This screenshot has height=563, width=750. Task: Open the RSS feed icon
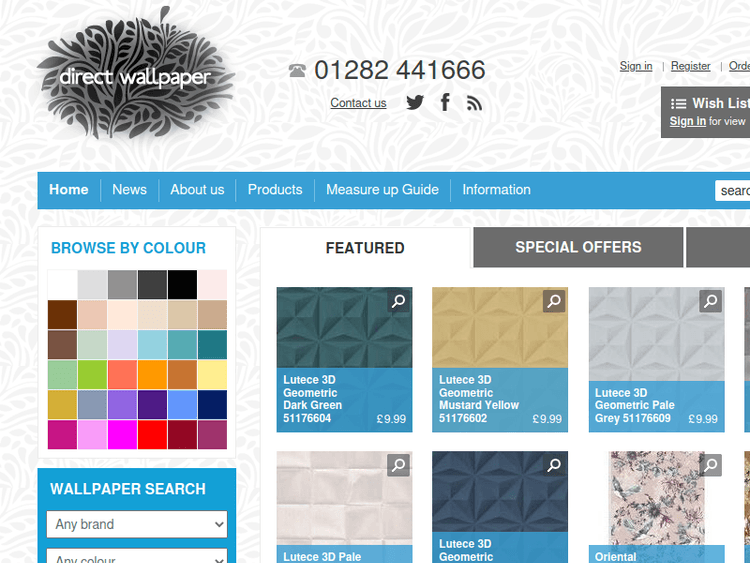(474, 102)
